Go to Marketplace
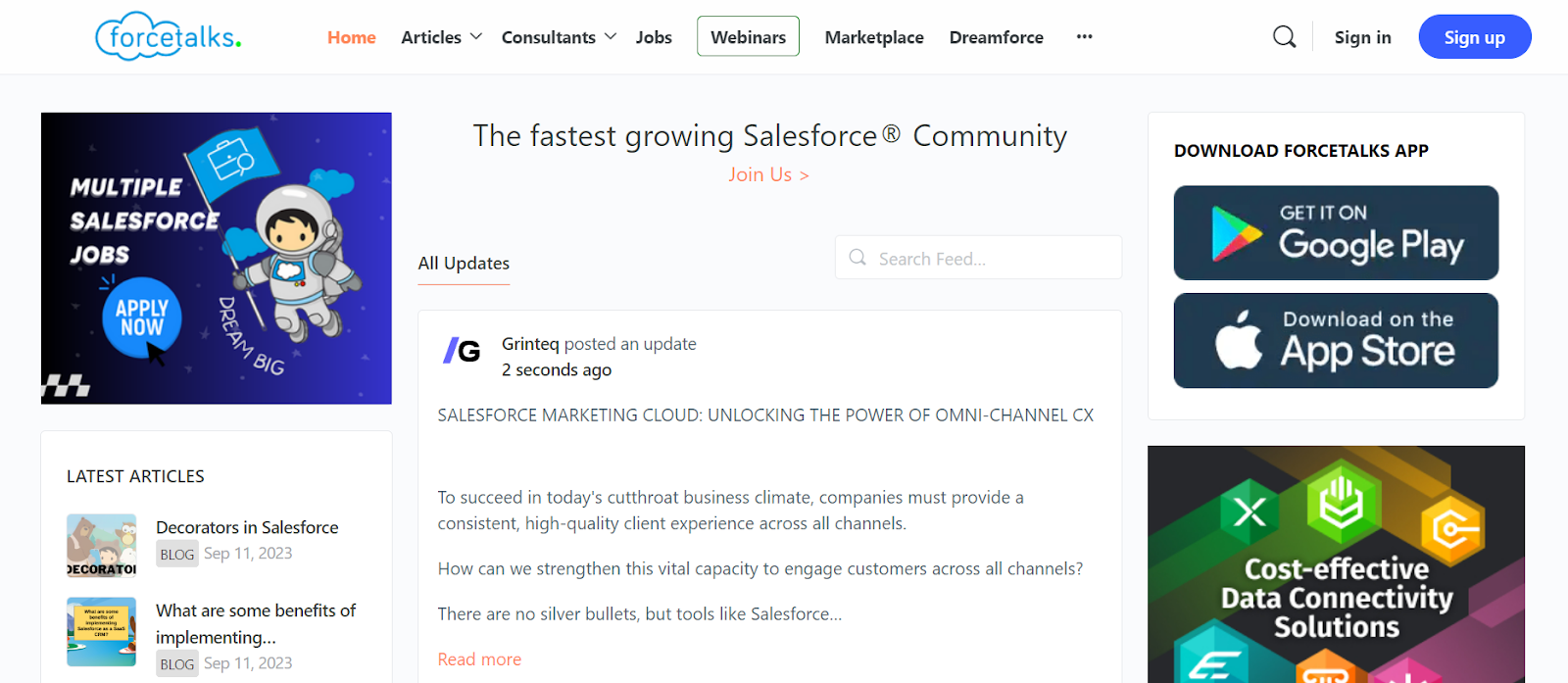 [874, 37]
